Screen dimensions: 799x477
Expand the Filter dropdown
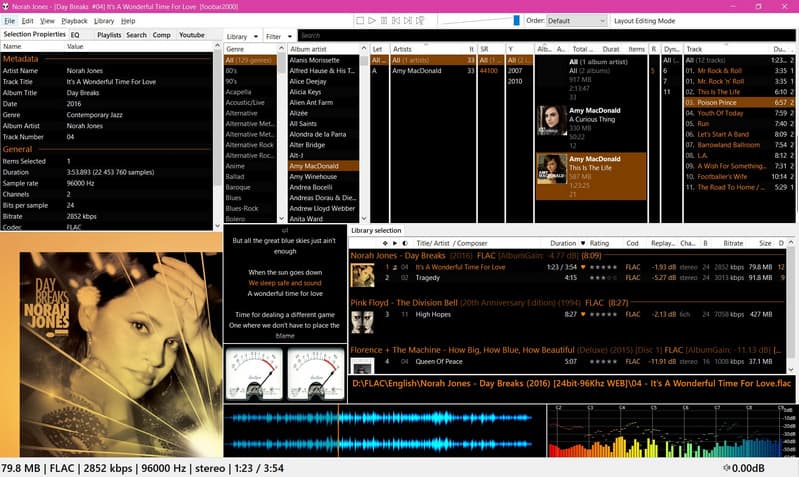tap(275, 36)
